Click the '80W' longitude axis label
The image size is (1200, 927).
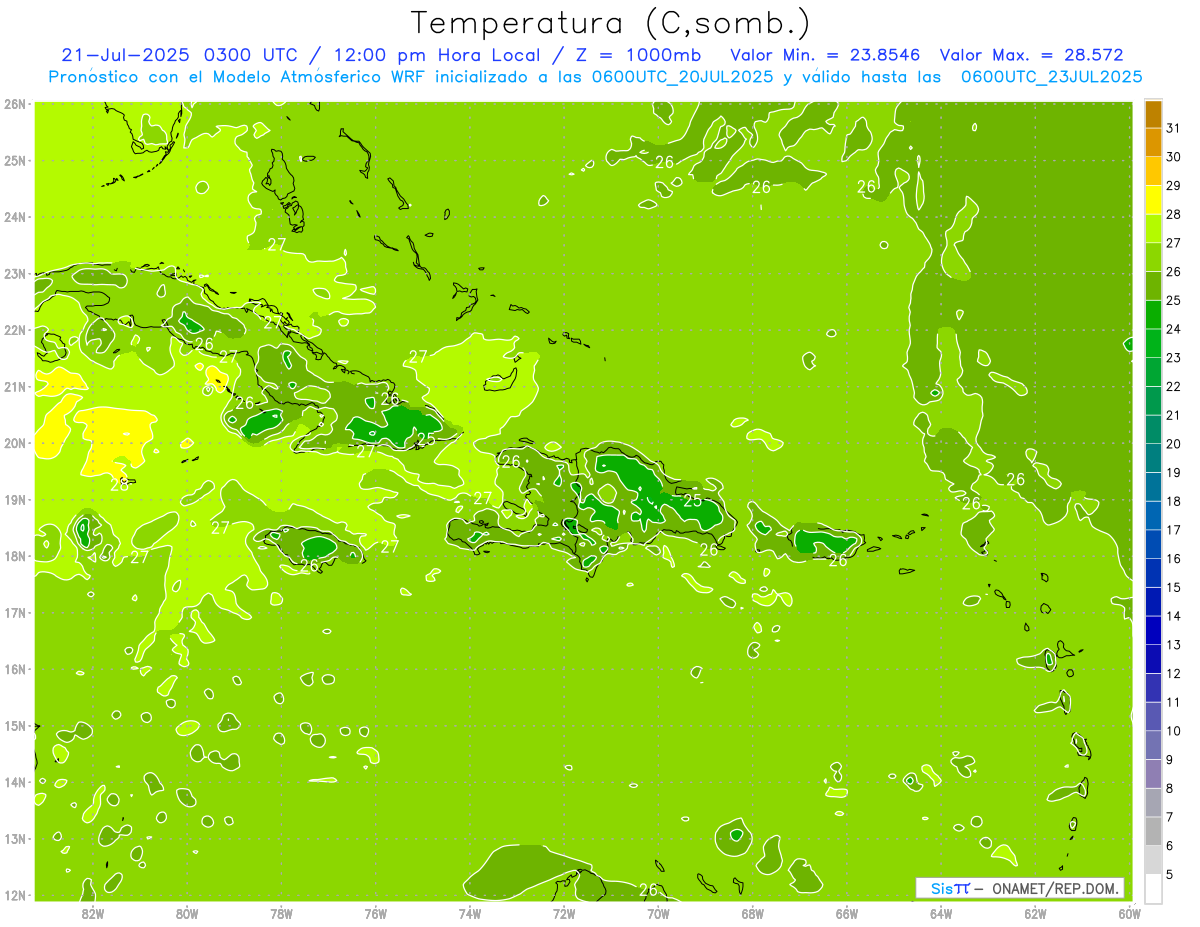coord(187,913)
